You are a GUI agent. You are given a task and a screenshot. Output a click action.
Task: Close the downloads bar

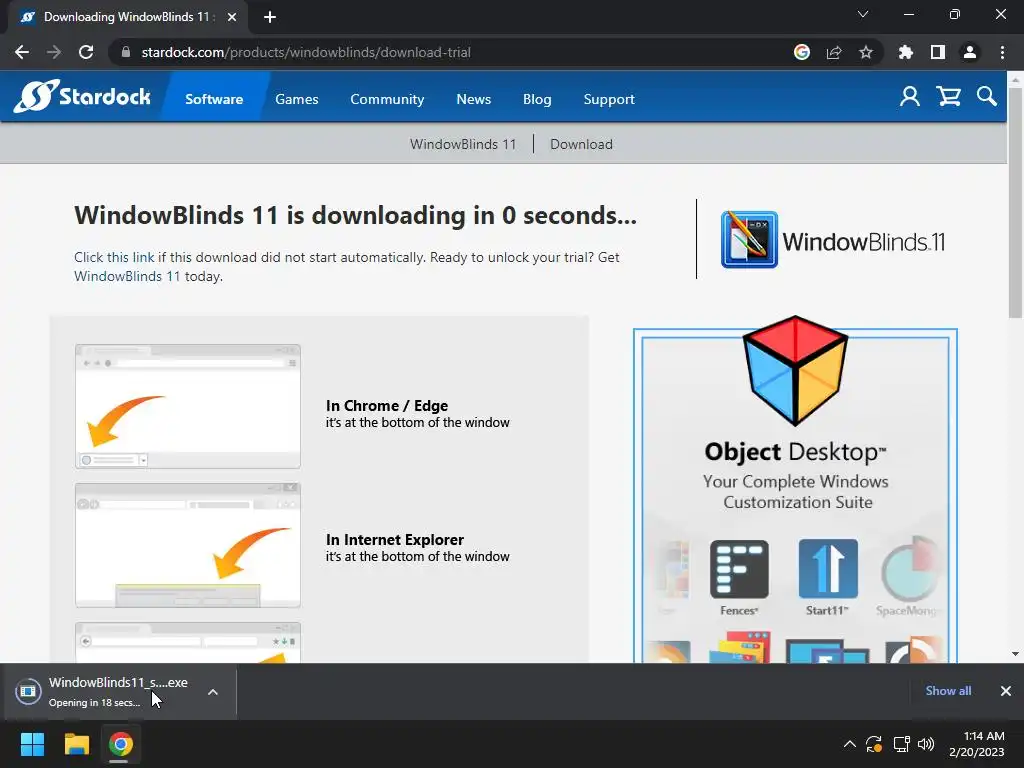pos(1006,691)
